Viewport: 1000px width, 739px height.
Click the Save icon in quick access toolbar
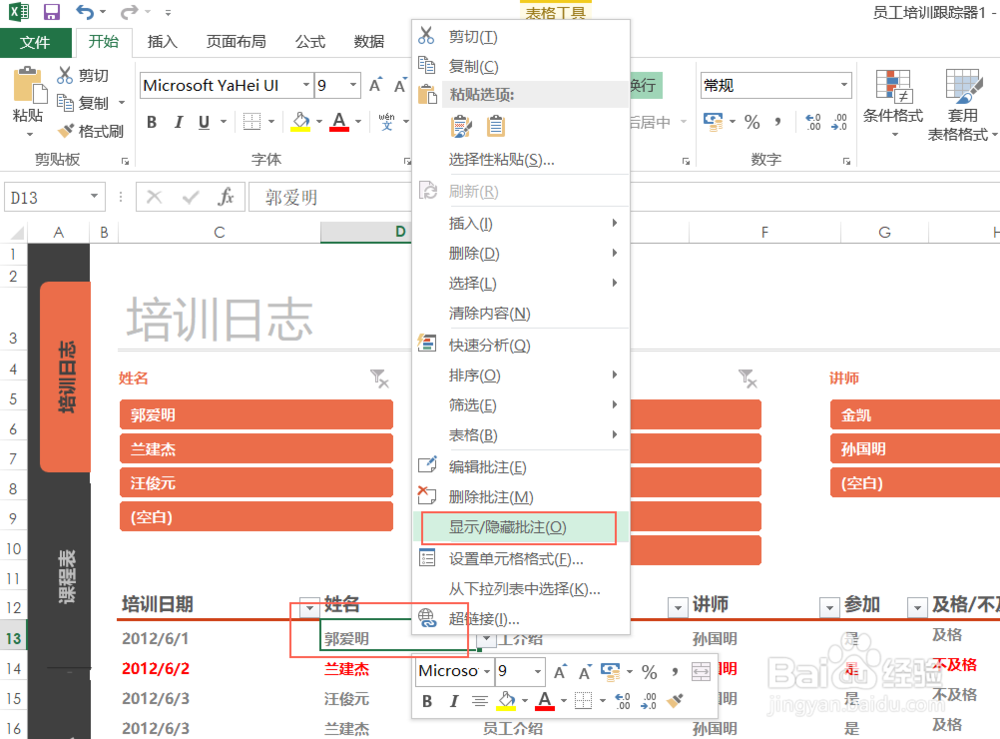tap(49, 11)
